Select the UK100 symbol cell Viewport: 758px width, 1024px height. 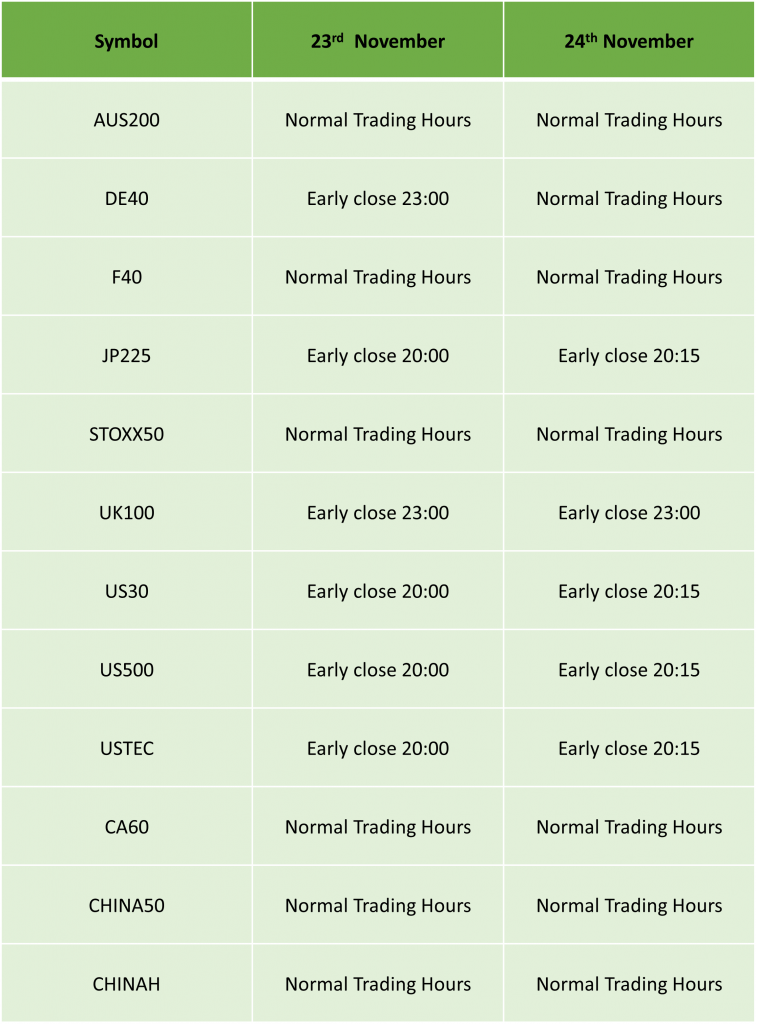point(126,513)
